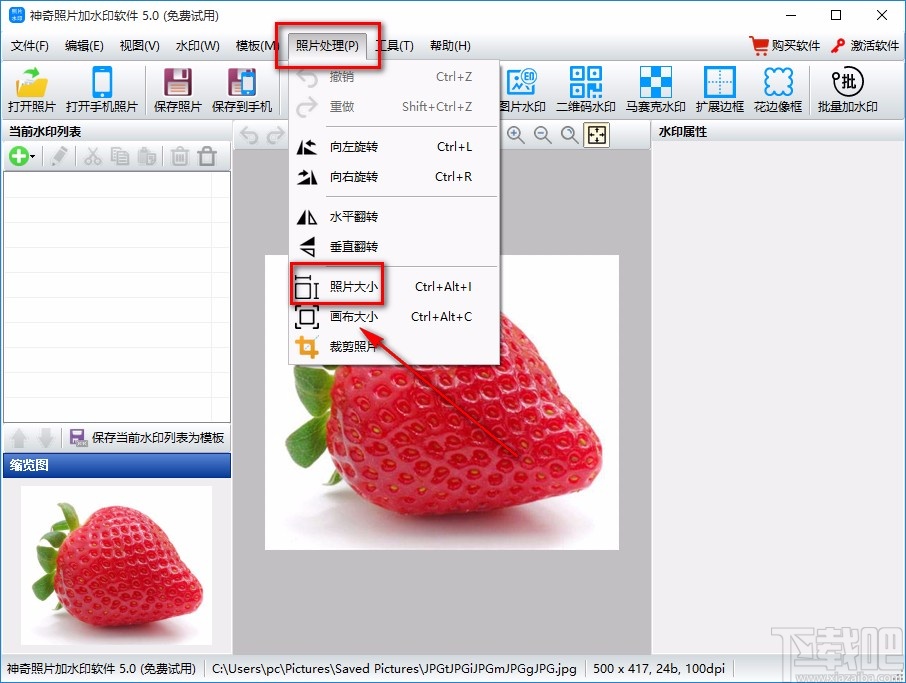The width and height of the screenshot is (906, 683).
Task: Click the 当前水印列表 panel title
Action: coord(45,132)
